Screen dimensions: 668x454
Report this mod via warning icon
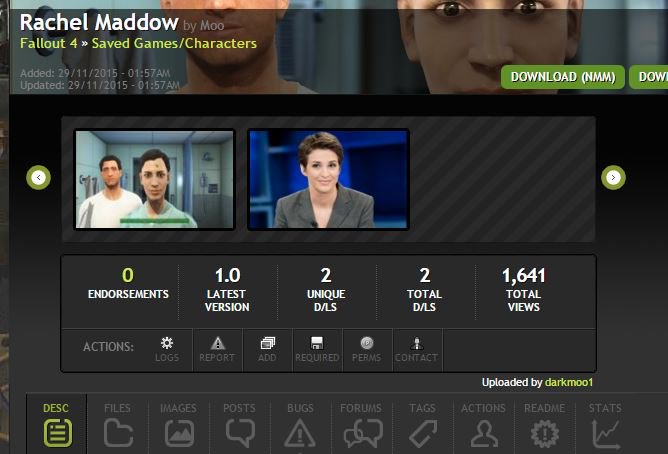[x=217, y=350]
